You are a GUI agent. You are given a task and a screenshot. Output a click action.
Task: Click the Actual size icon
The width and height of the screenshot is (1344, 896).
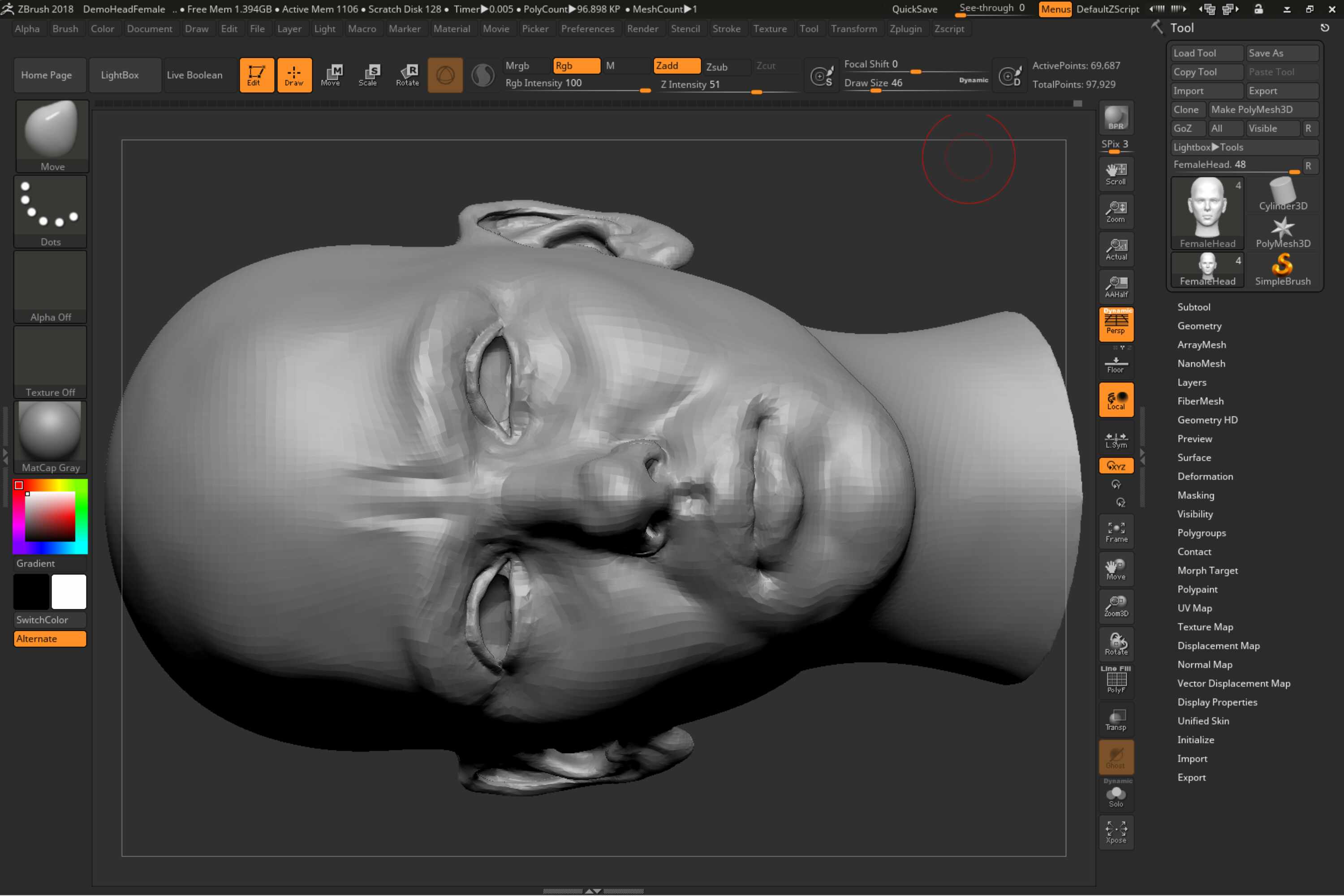(x=1116, y=249)
